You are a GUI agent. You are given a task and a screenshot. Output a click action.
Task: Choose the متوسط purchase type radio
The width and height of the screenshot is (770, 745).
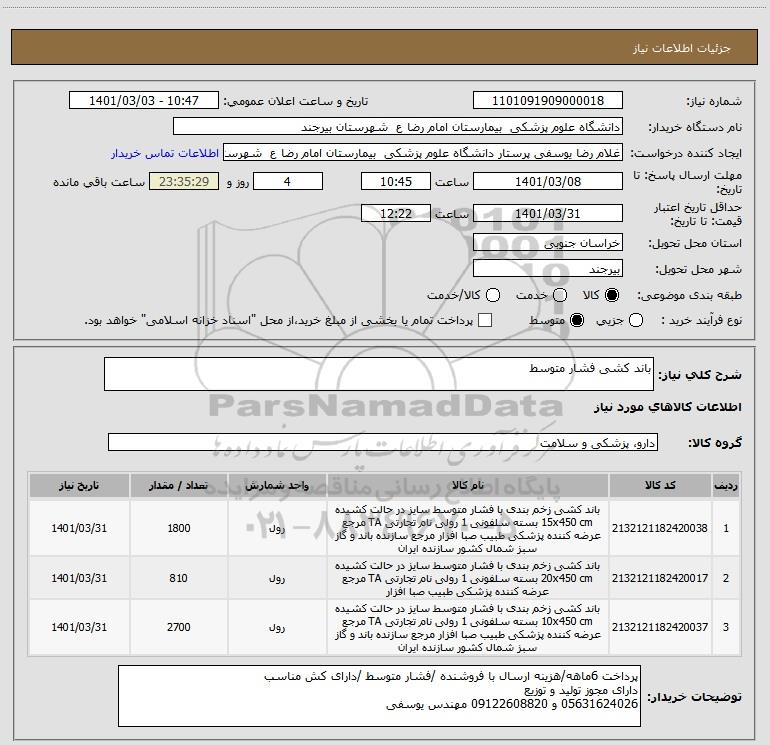pyautogui.click(x=577, y=320)
